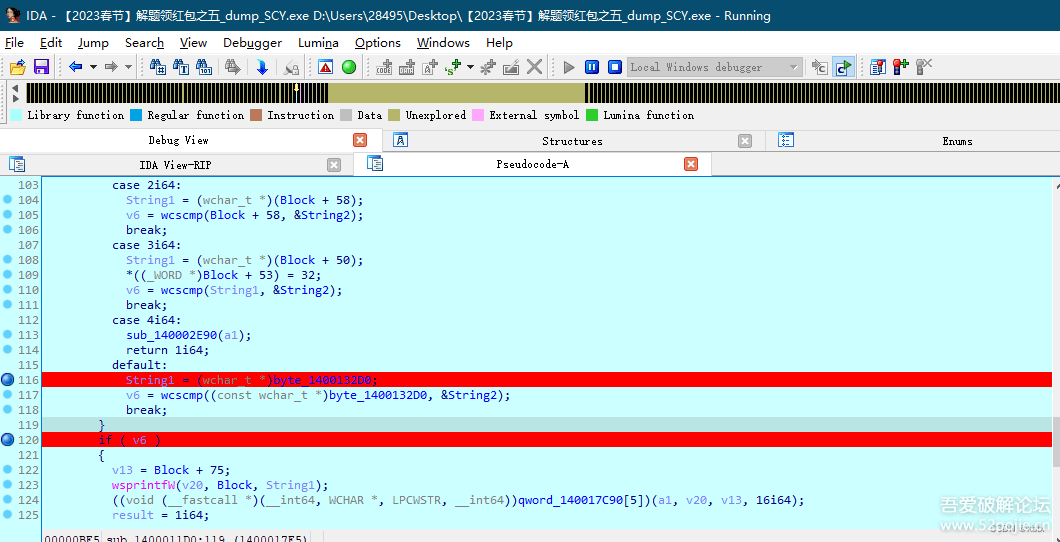This screenshot has width=1060, height=542.
Task: Close the Pseudocode-A tab
Action: [691, 164]
